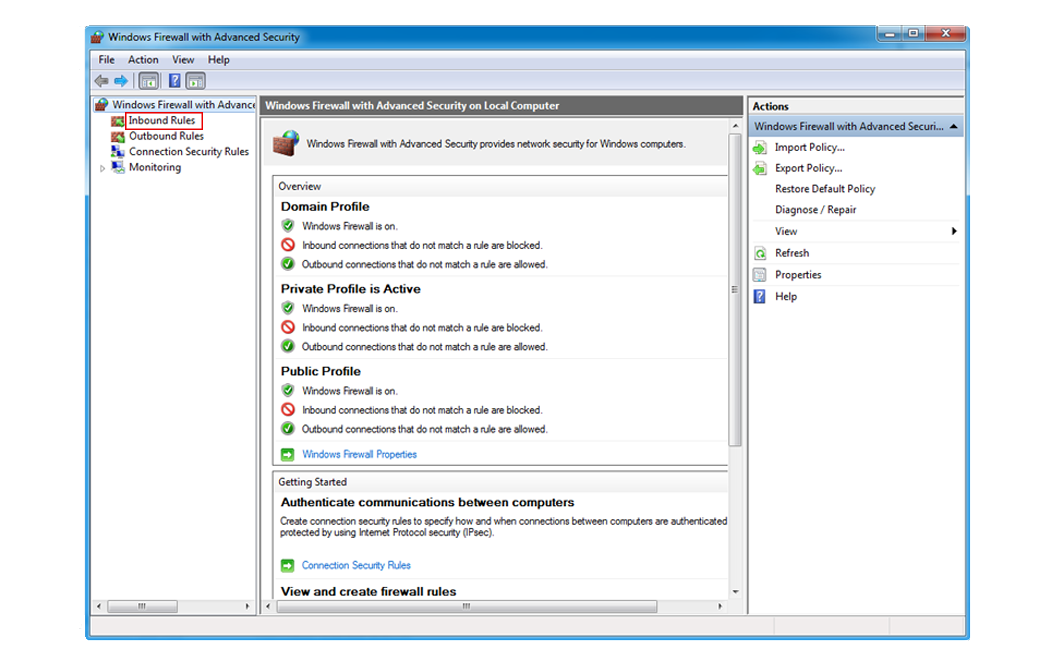Screen dimensions: 1049x665
Task: Click the Domain Profile heading
Action: [325, 207]
